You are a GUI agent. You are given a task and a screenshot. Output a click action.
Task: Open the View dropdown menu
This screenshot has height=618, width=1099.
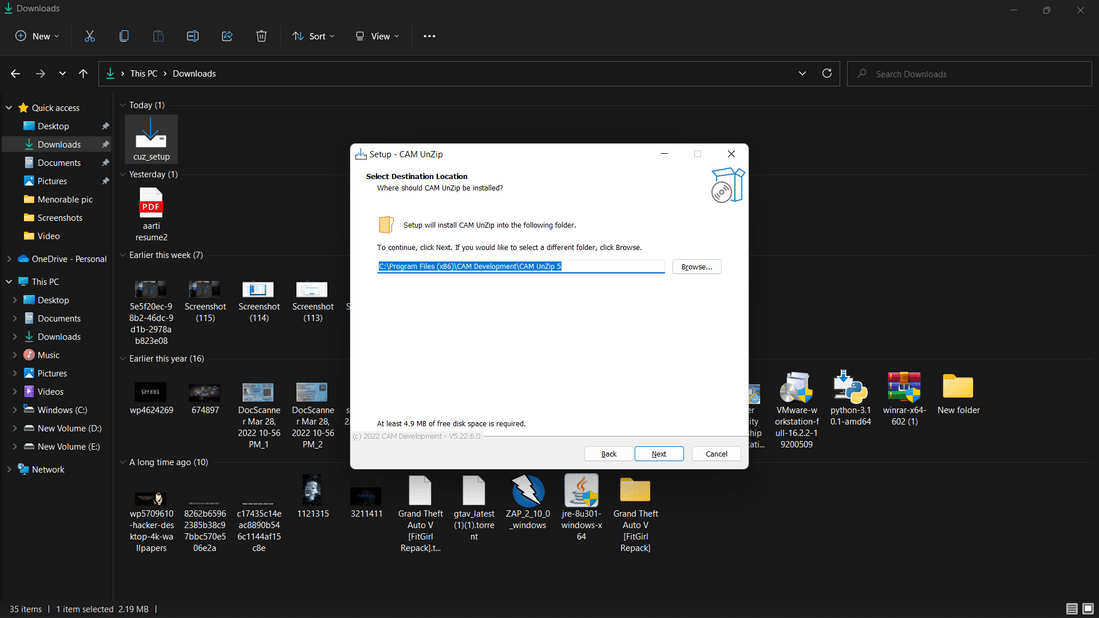point(377,36)
